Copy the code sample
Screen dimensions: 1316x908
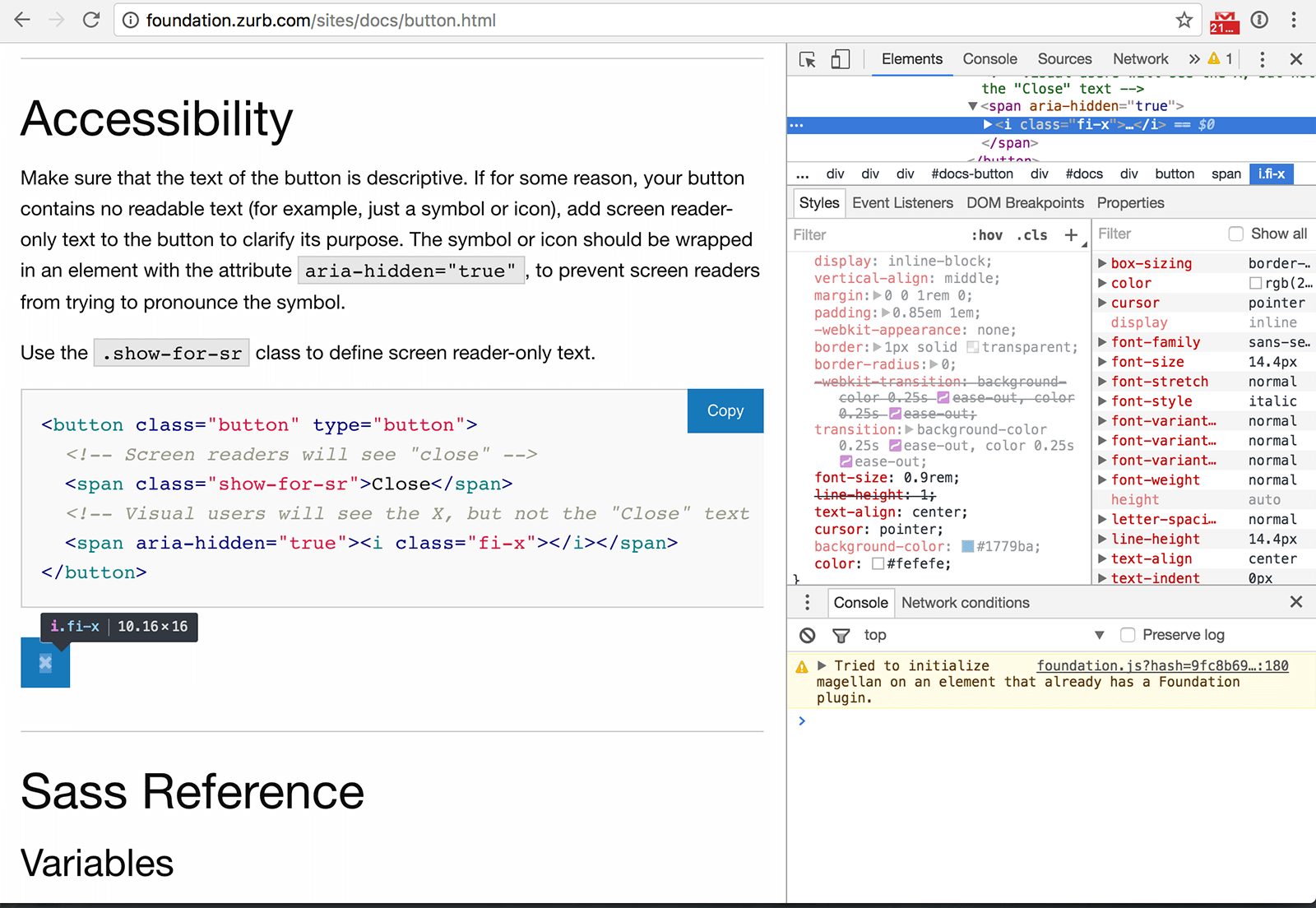click(725, 410)
